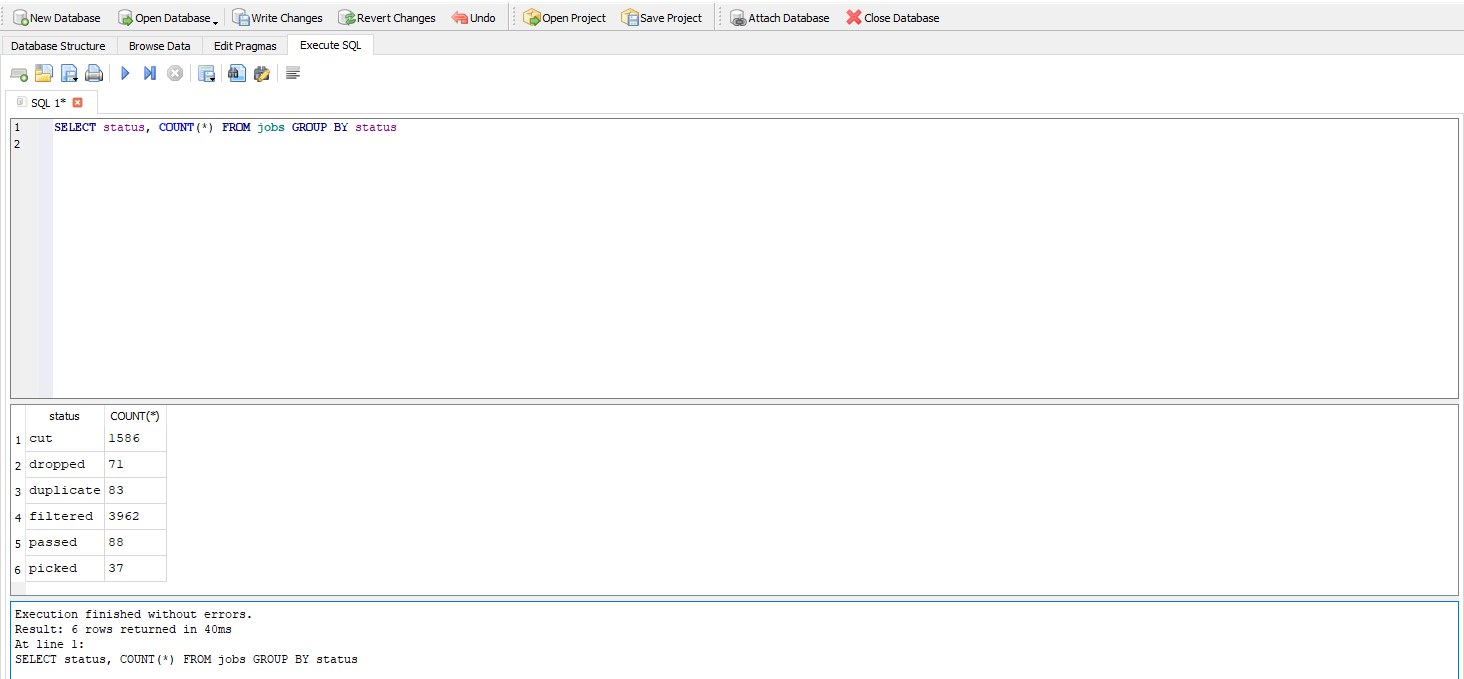Select the 'filtered' status cell
Image resolution: width=1464 pixels, height=679 pixels.
pyautogui.click(x=64, y=516)
